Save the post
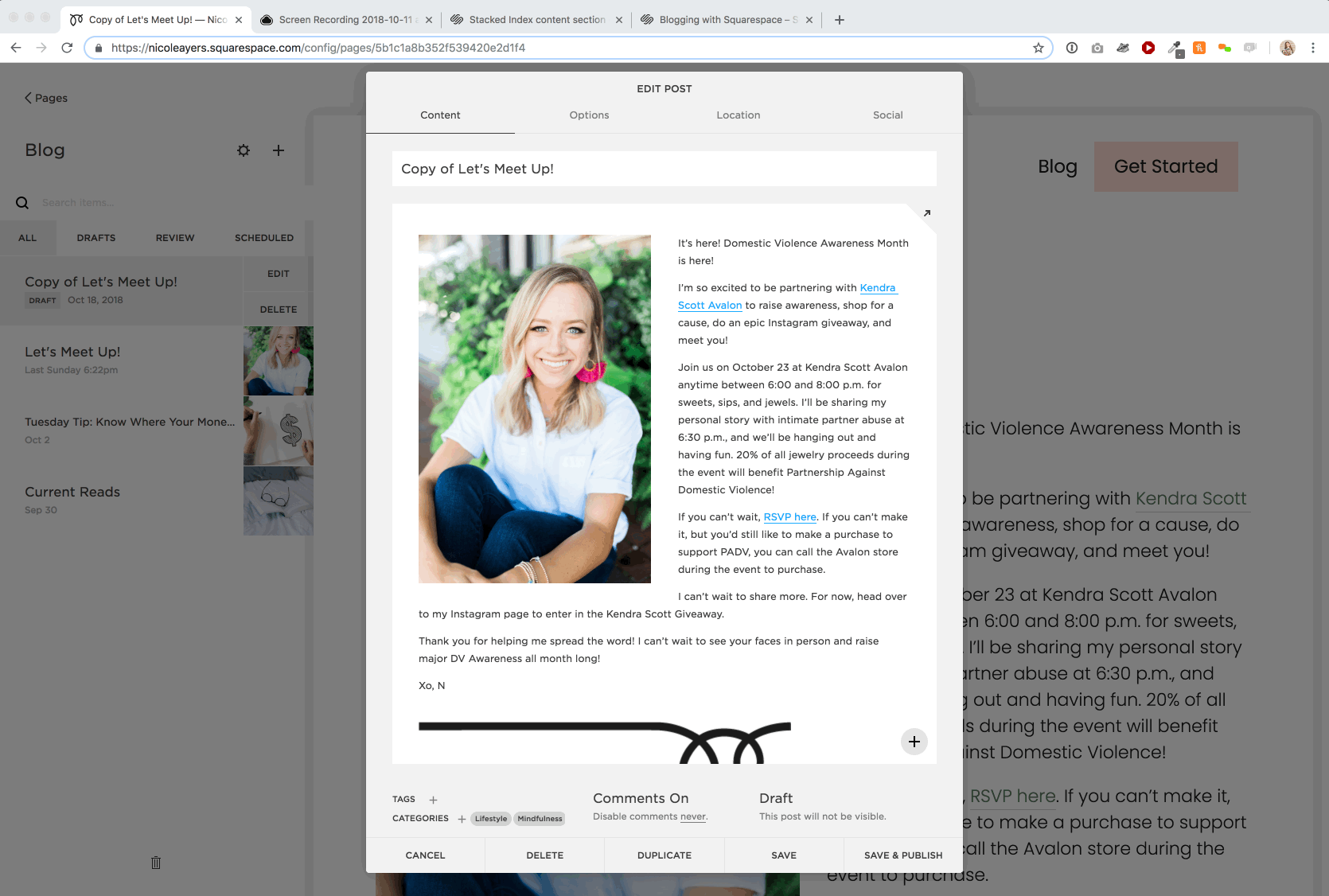The image size is (1329, 896). (x=784, y=855)
